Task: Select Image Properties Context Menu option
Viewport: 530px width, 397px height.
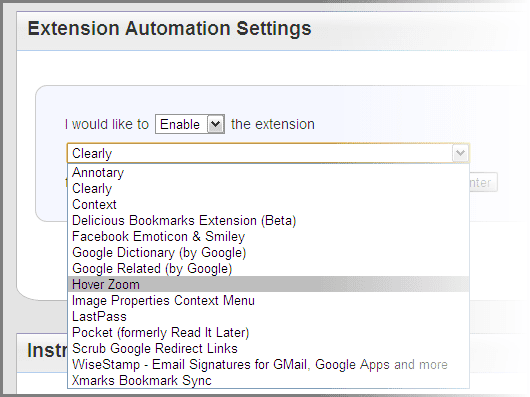Action: click(268, 301)
